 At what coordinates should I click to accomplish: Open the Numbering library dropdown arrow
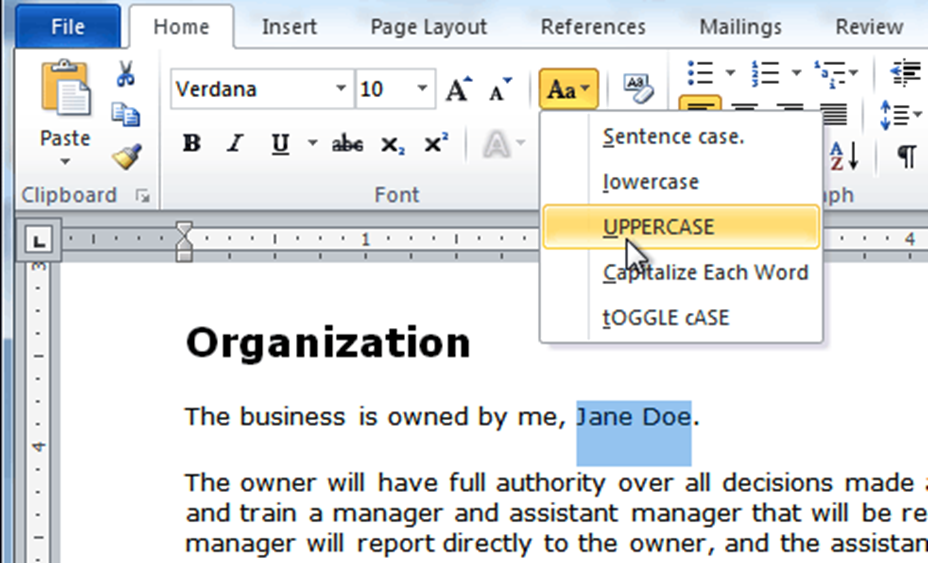796,73
